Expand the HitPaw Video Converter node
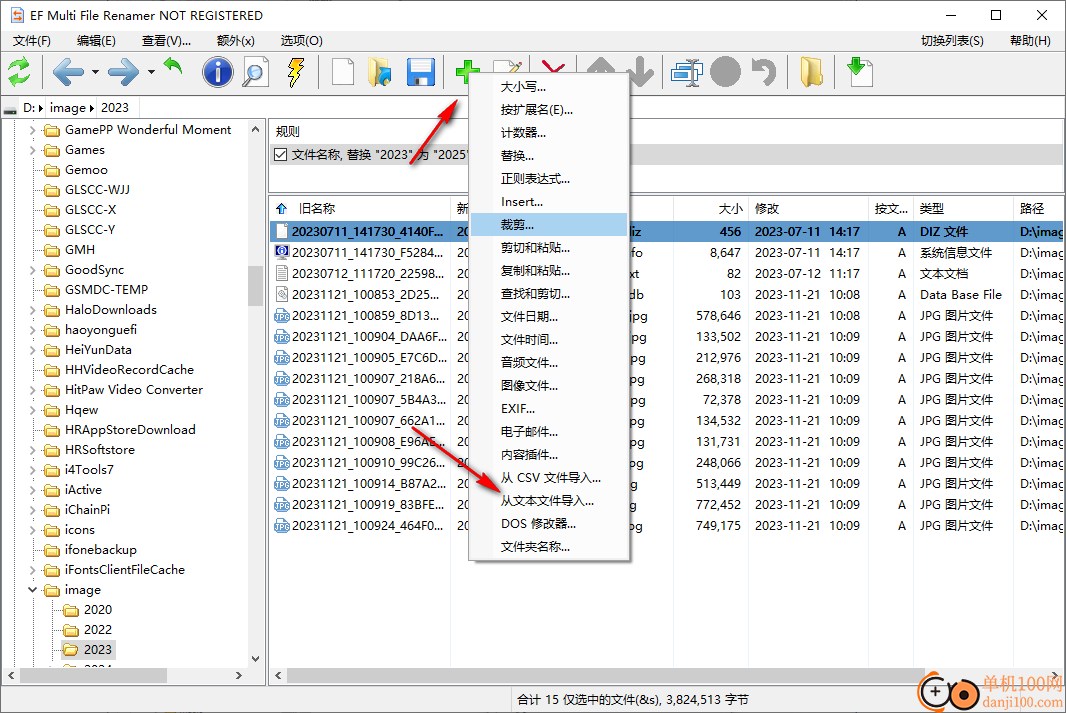 [x=32, y=390]
